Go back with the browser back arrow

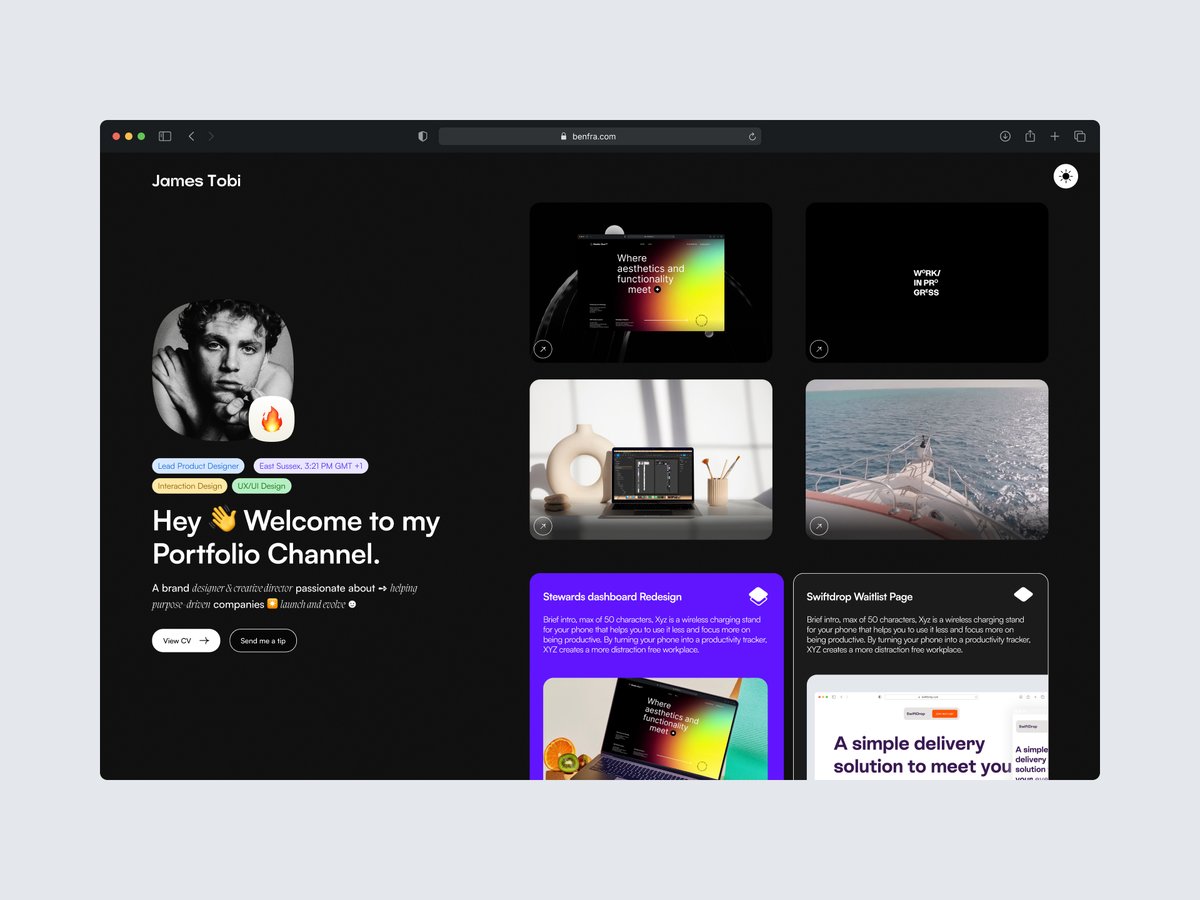(191, 136)
